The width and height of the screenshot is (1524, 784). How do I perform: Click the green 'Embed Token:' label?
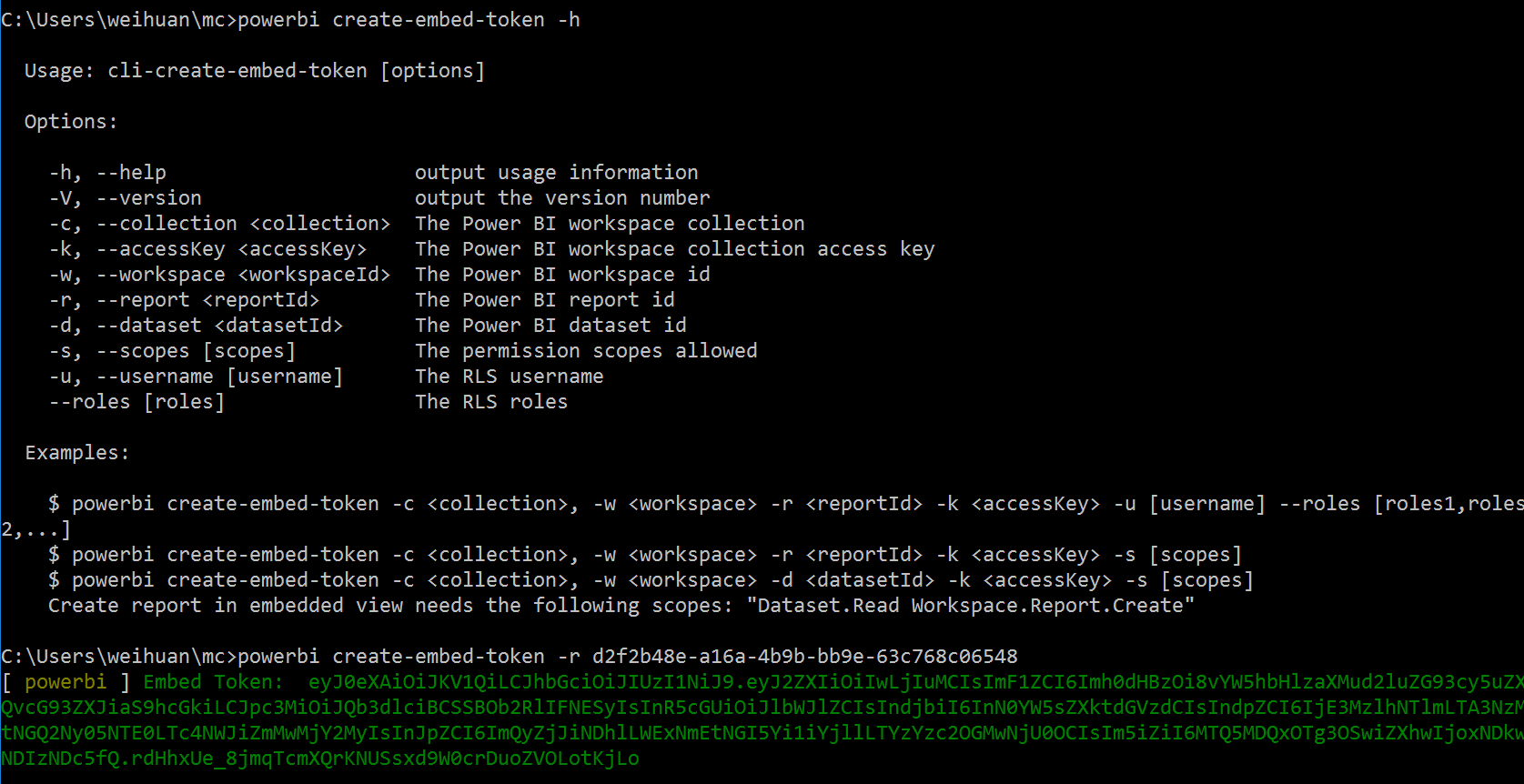click(x=213, y=681)
